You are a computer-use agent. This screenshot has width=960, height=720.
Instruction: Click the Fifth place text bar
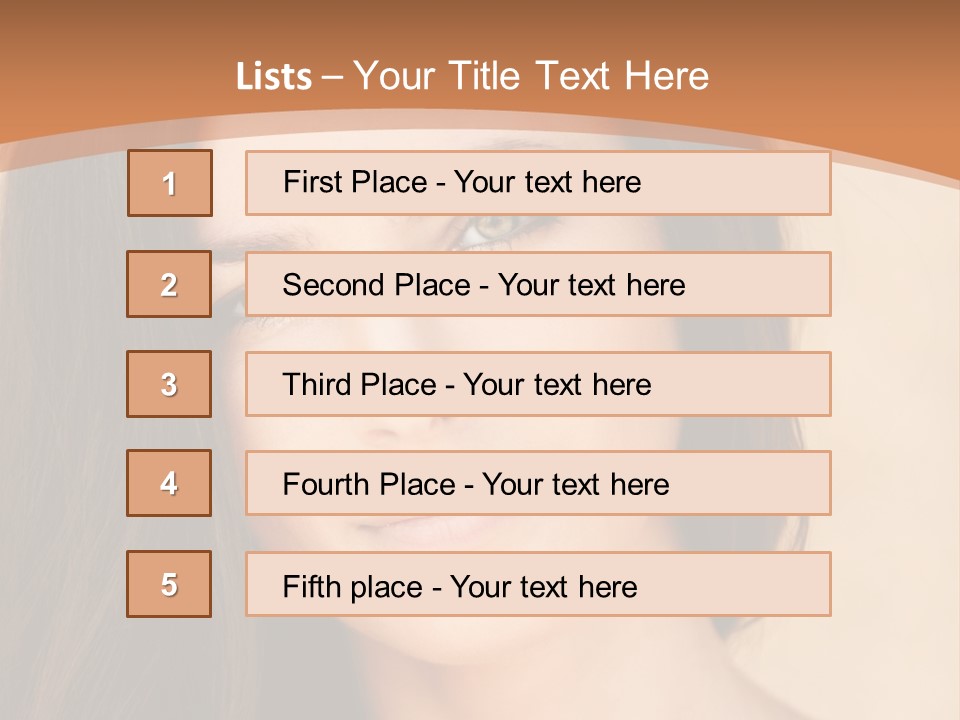pos(538,584)
